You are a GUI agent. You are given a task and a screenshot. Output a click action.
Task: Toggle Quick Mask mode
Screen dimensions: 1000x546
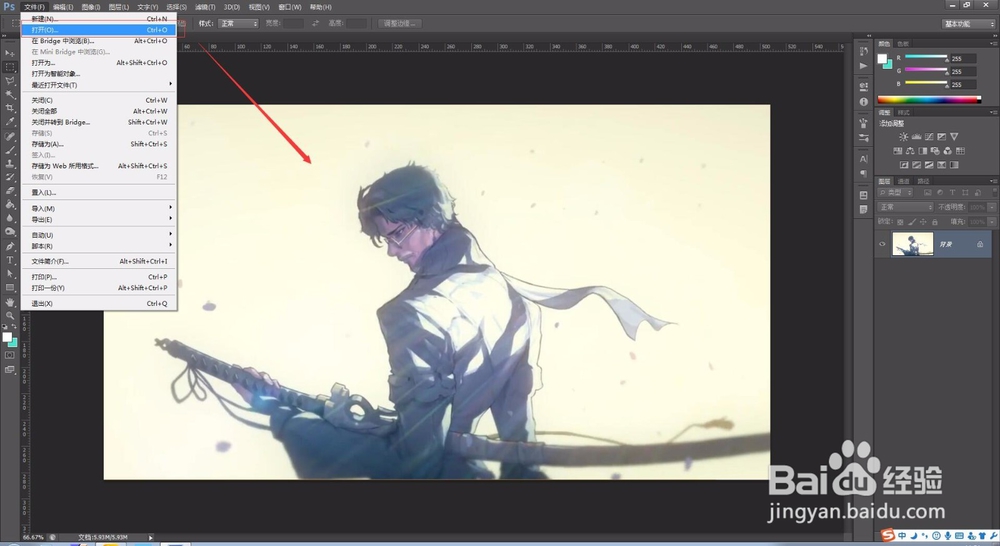(x=10, y=355)
